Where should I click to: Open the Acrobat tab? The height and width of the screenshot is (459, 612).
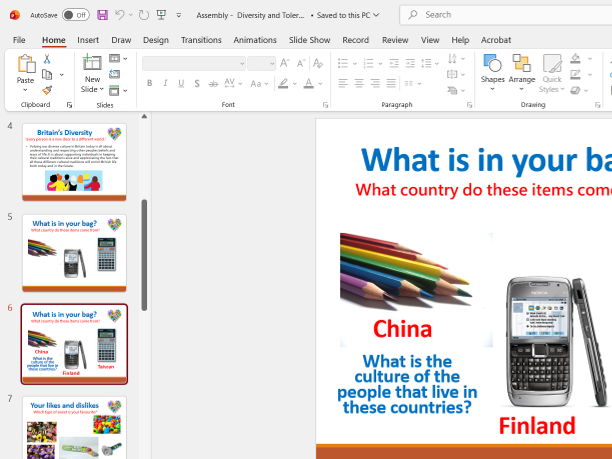496,40
